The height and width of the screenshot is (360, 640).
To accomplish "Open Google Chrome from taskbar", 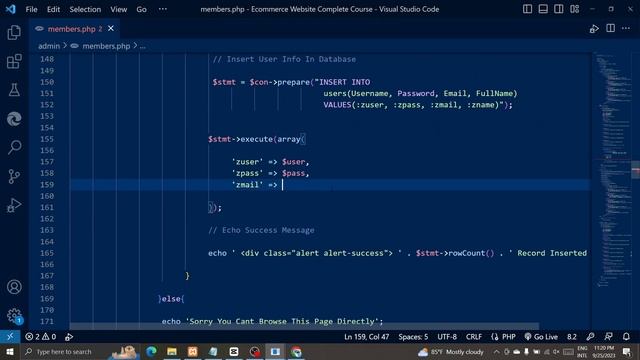I will 296,351.
